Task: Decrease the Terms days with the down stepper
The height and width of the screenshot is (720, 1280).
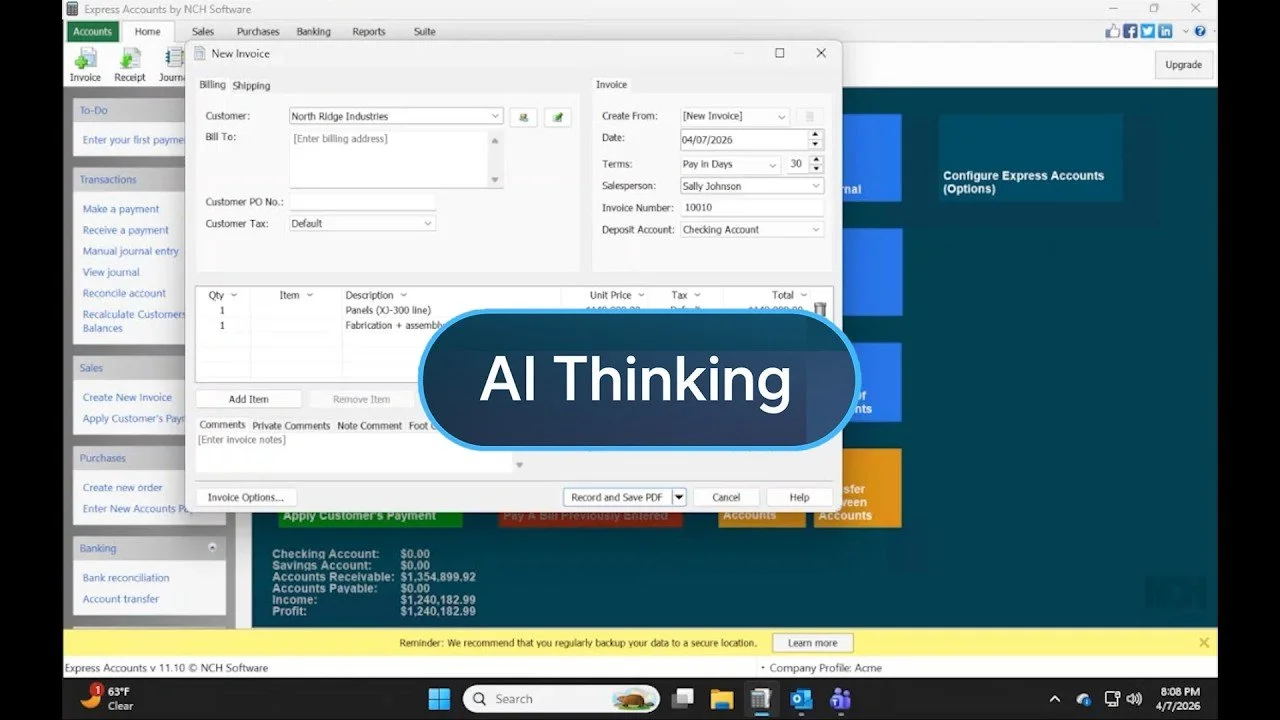Action: tap(816, 168)
